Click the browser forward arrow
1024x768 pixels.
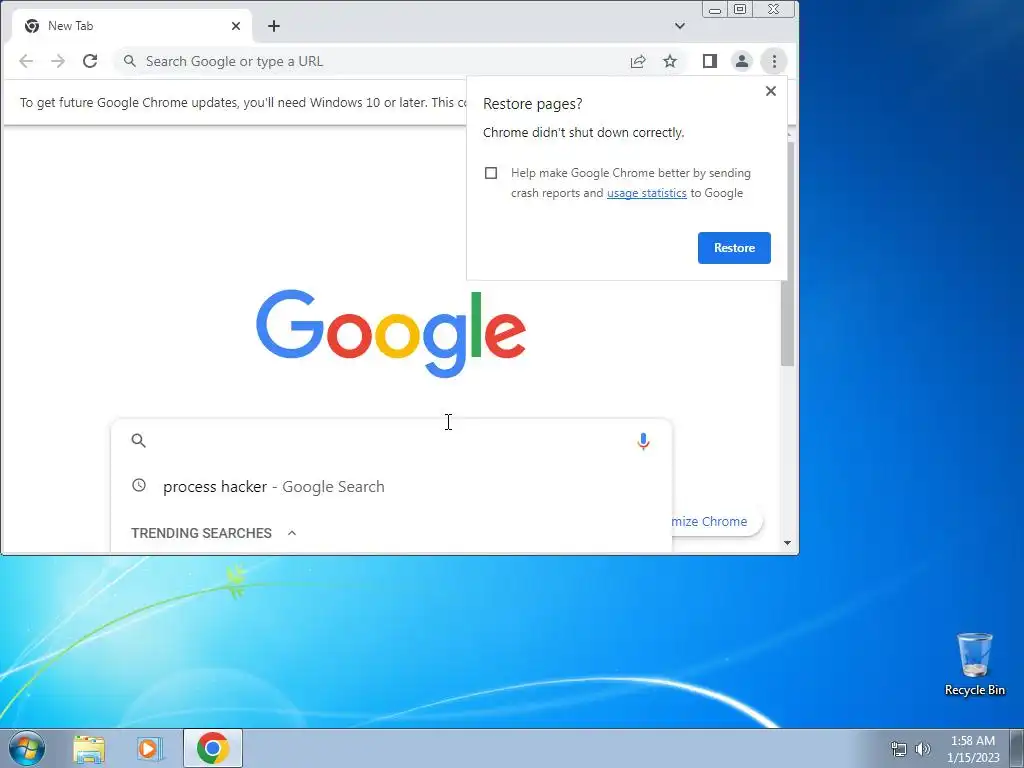point(58,61)
